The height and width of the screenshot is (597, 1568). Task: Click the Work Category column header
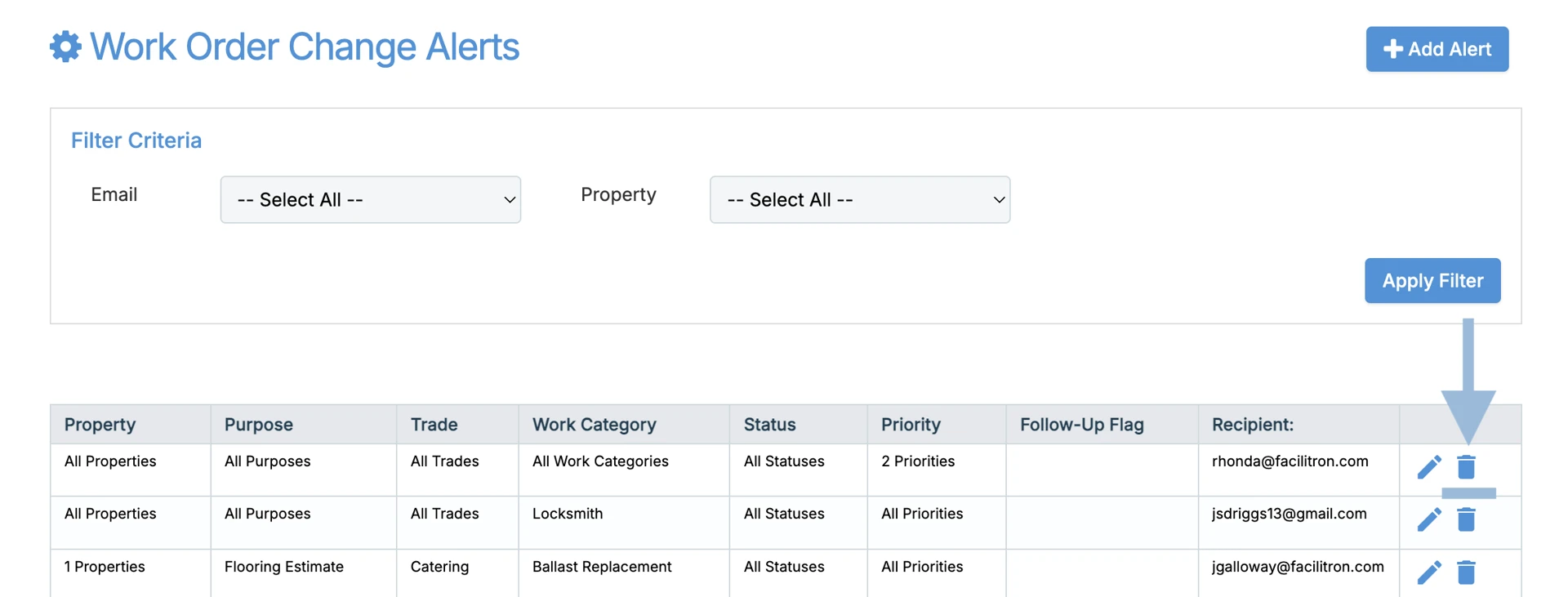point(594,425)
